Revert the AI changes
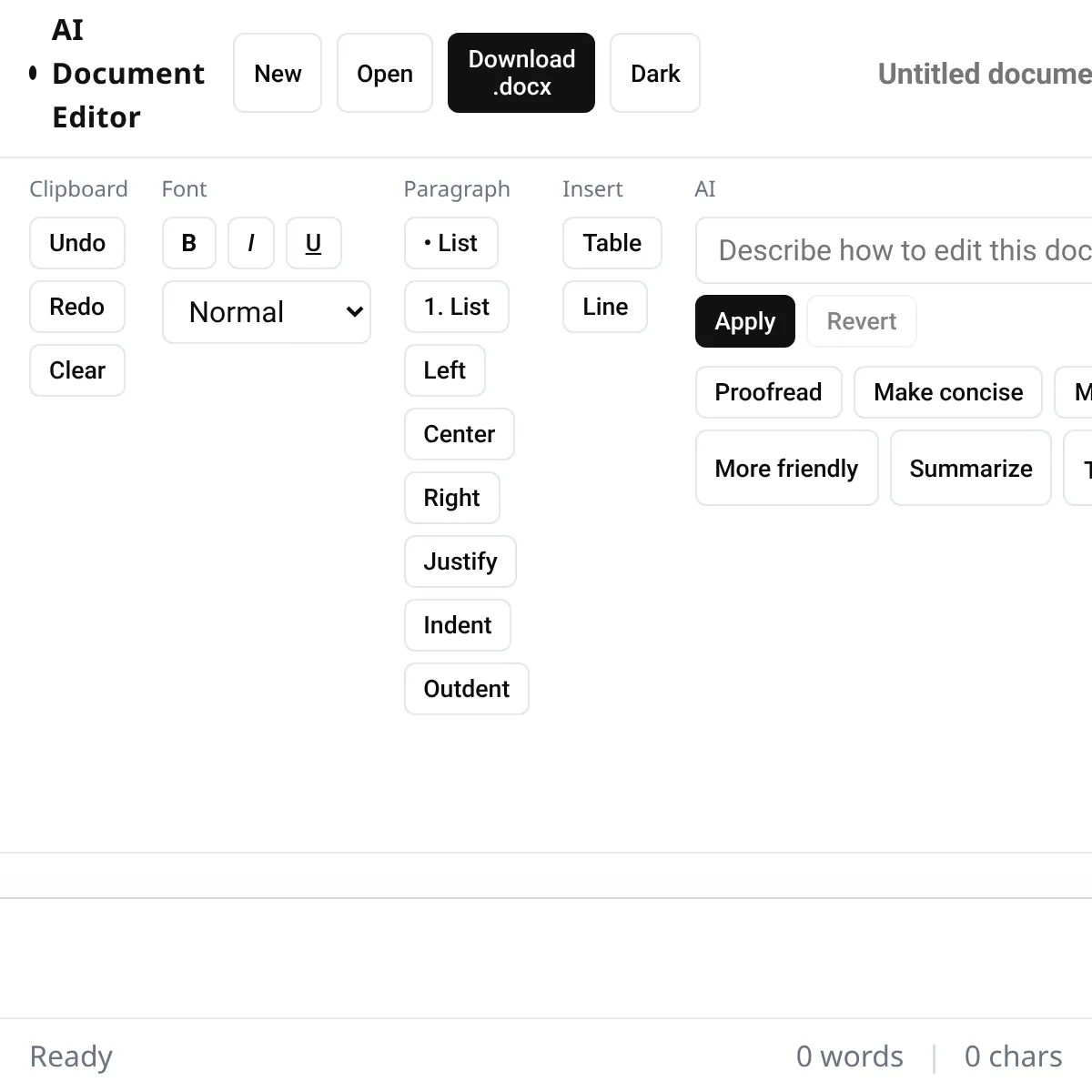Image resolution: width=1092 pixels, height=1092 pixels. point(862,321)
